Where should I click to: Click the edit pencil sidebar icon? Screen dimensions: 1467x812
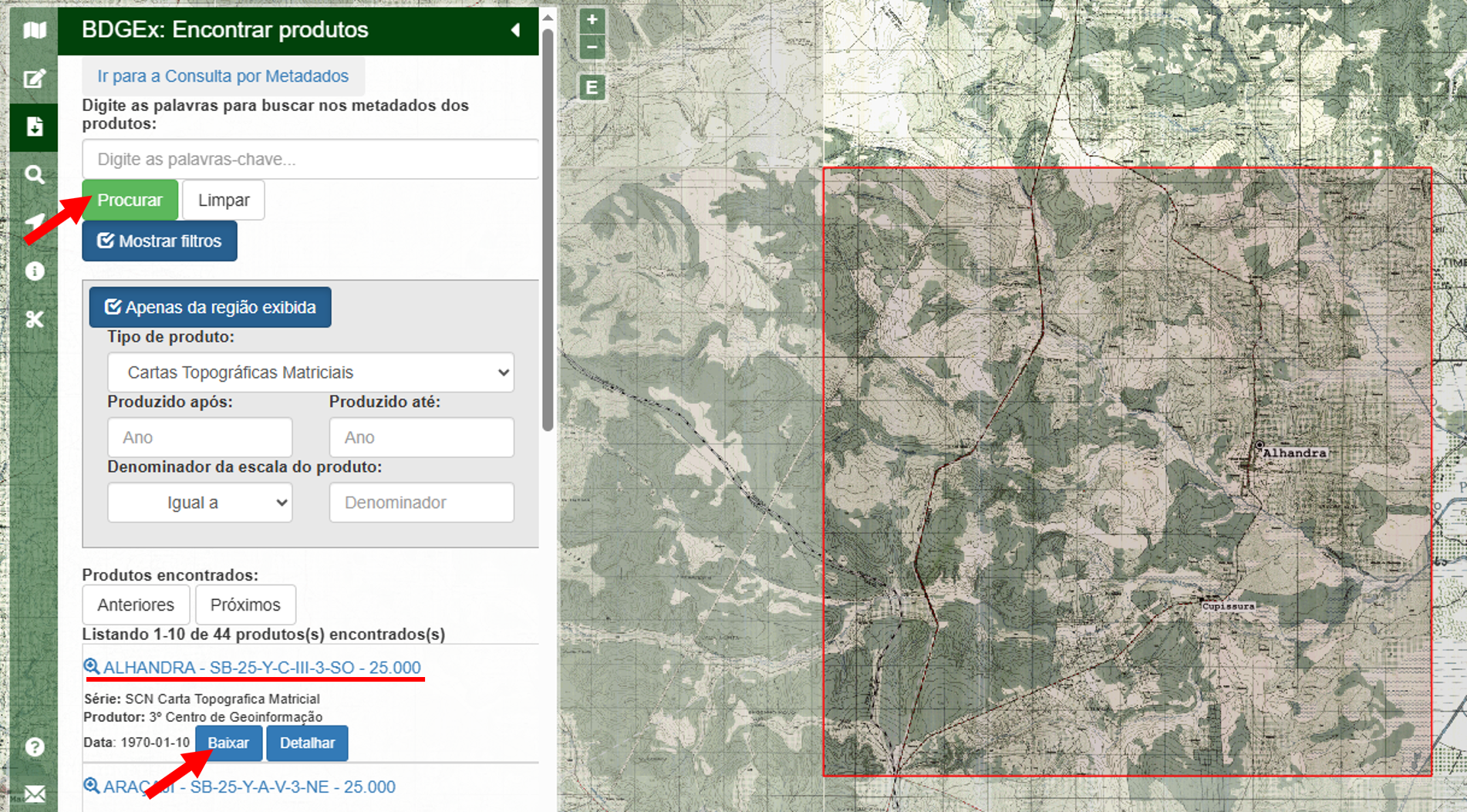35,79
